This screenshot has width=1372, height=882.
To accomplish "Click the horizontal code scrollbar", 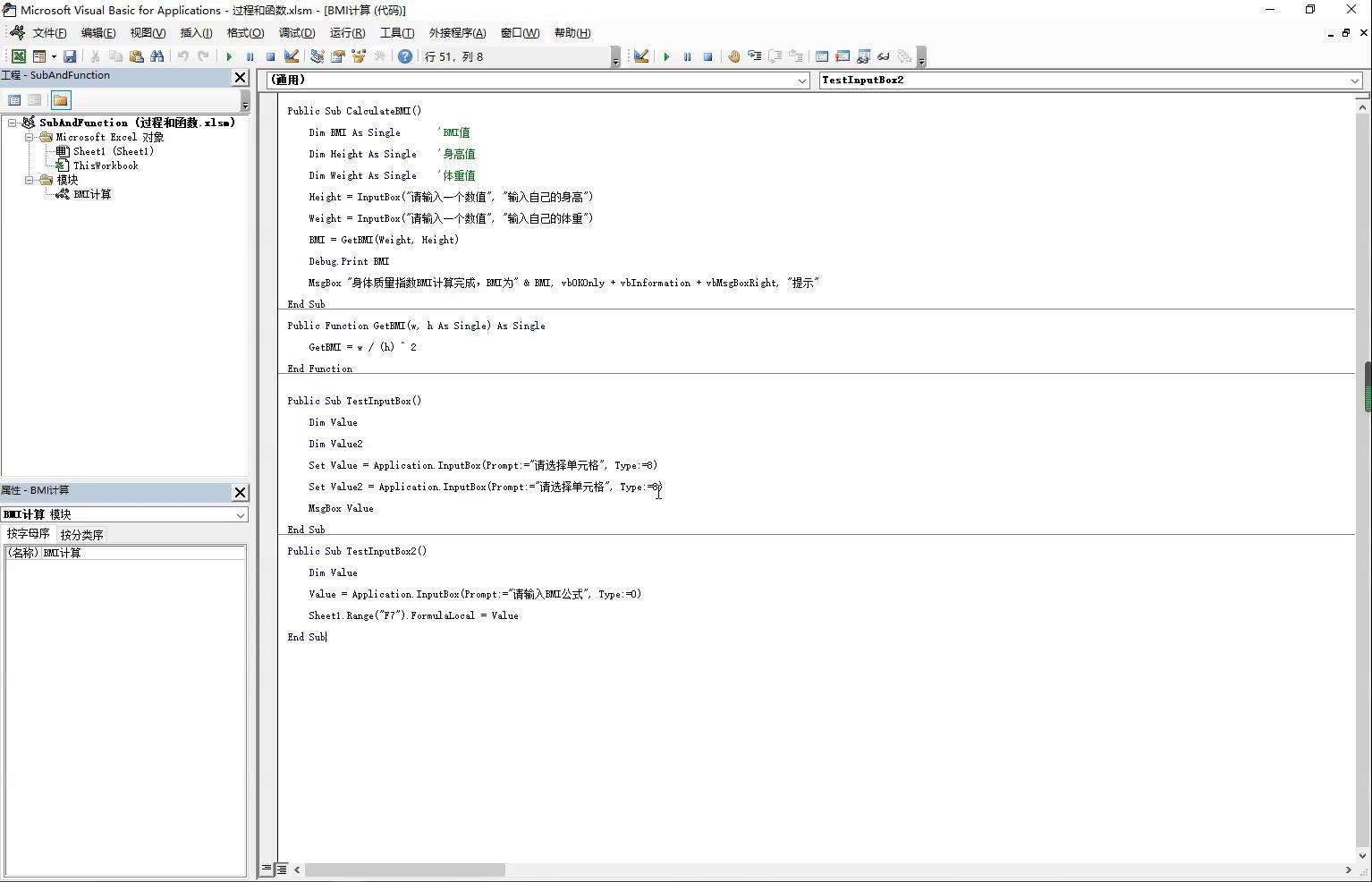I will point(402,869).
